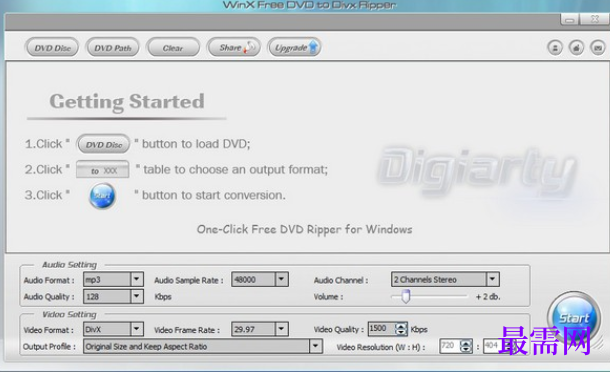Open the Video Format dropdown showing DivX
This screenshot has height=372, width=610.
pyautogui.click(x=113, y=329)
